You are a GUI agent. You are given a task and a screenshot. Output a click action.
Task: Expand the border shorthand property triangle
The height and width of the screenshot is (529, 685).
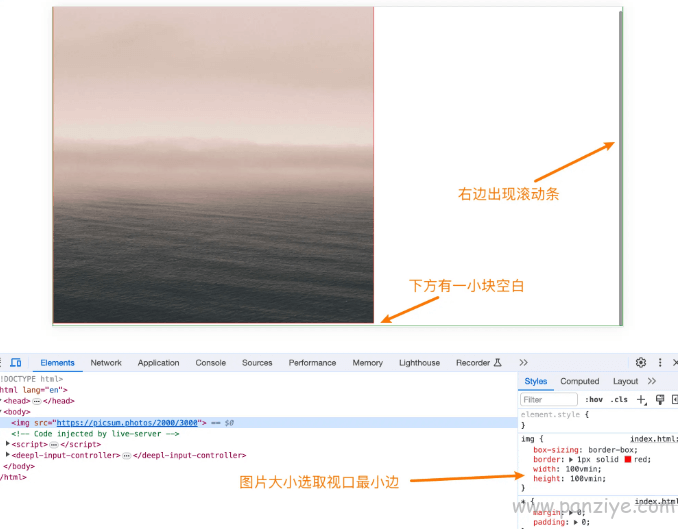pyautogui.click(x=571, y=459)
